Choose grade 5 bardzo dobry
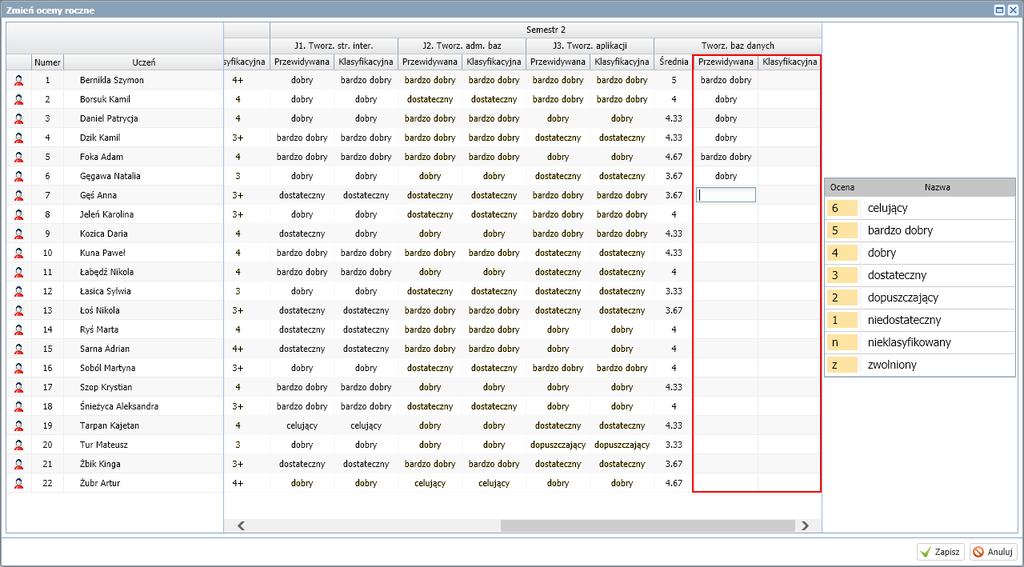 pyautogui.click(x=920, y=231)
